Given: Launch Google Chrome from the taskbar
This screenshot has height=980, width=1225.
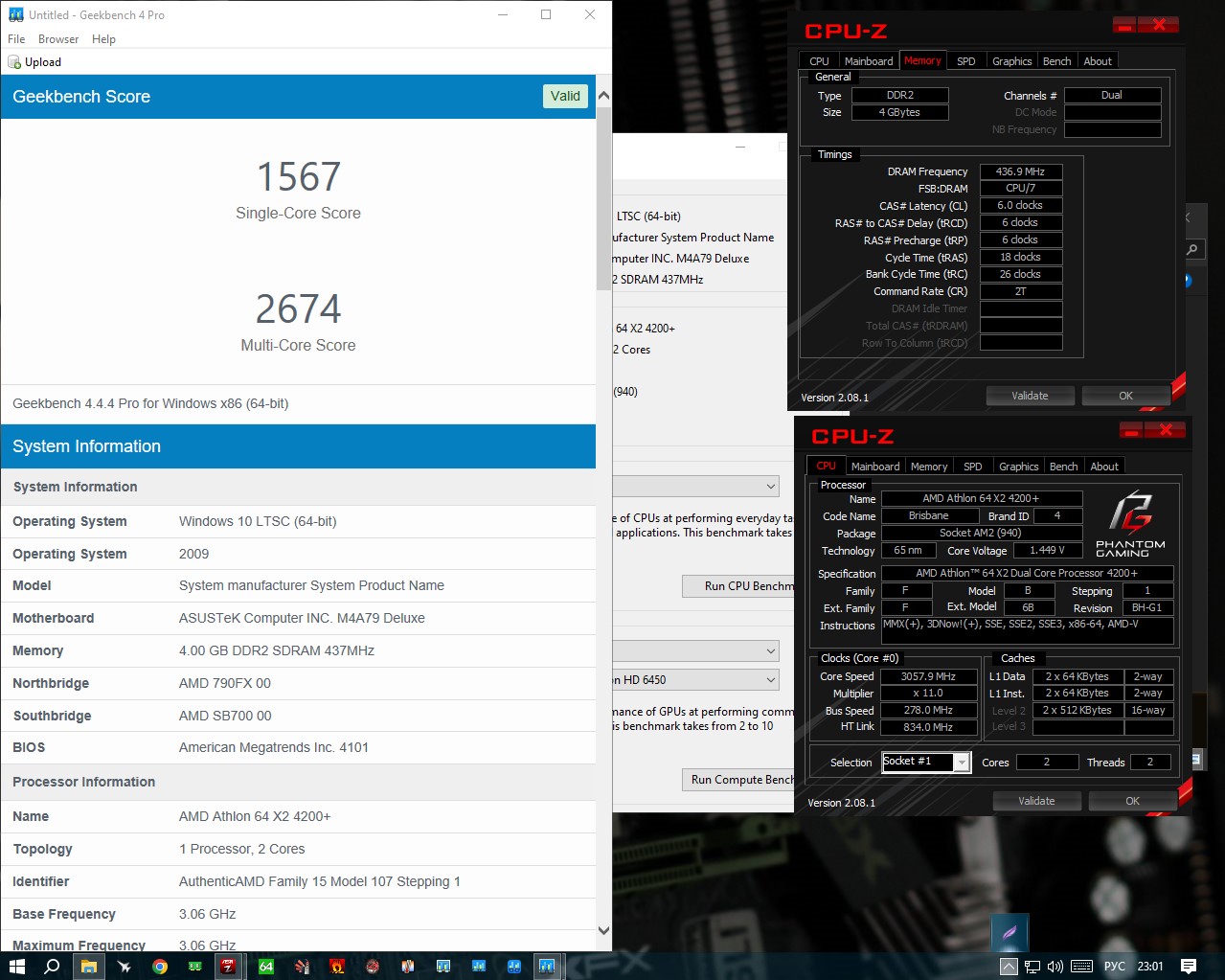Looking at the screenshot, I should tap(160, 966).
